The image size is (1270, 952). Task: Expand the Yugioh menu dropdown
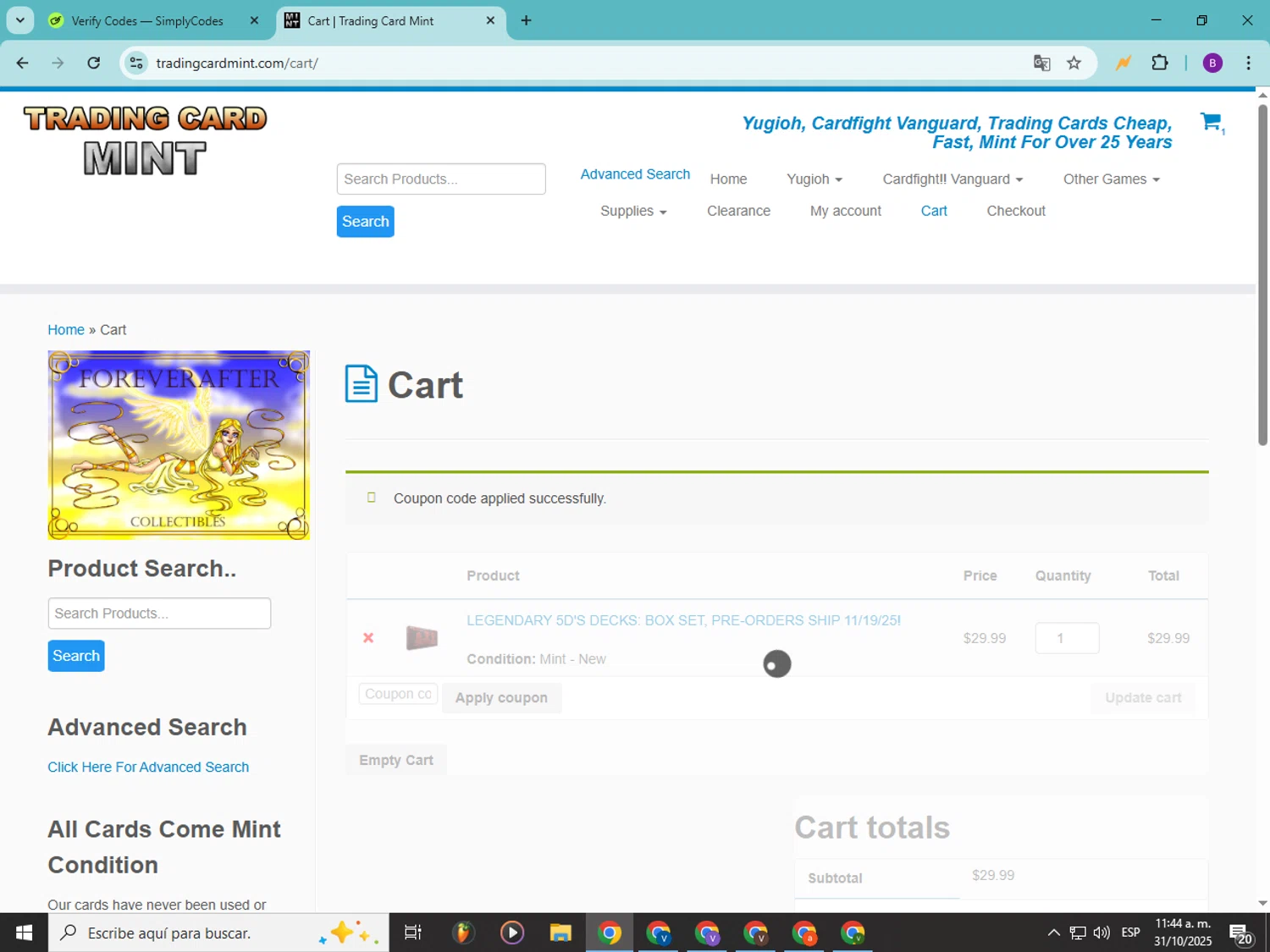tap(814, 179)
